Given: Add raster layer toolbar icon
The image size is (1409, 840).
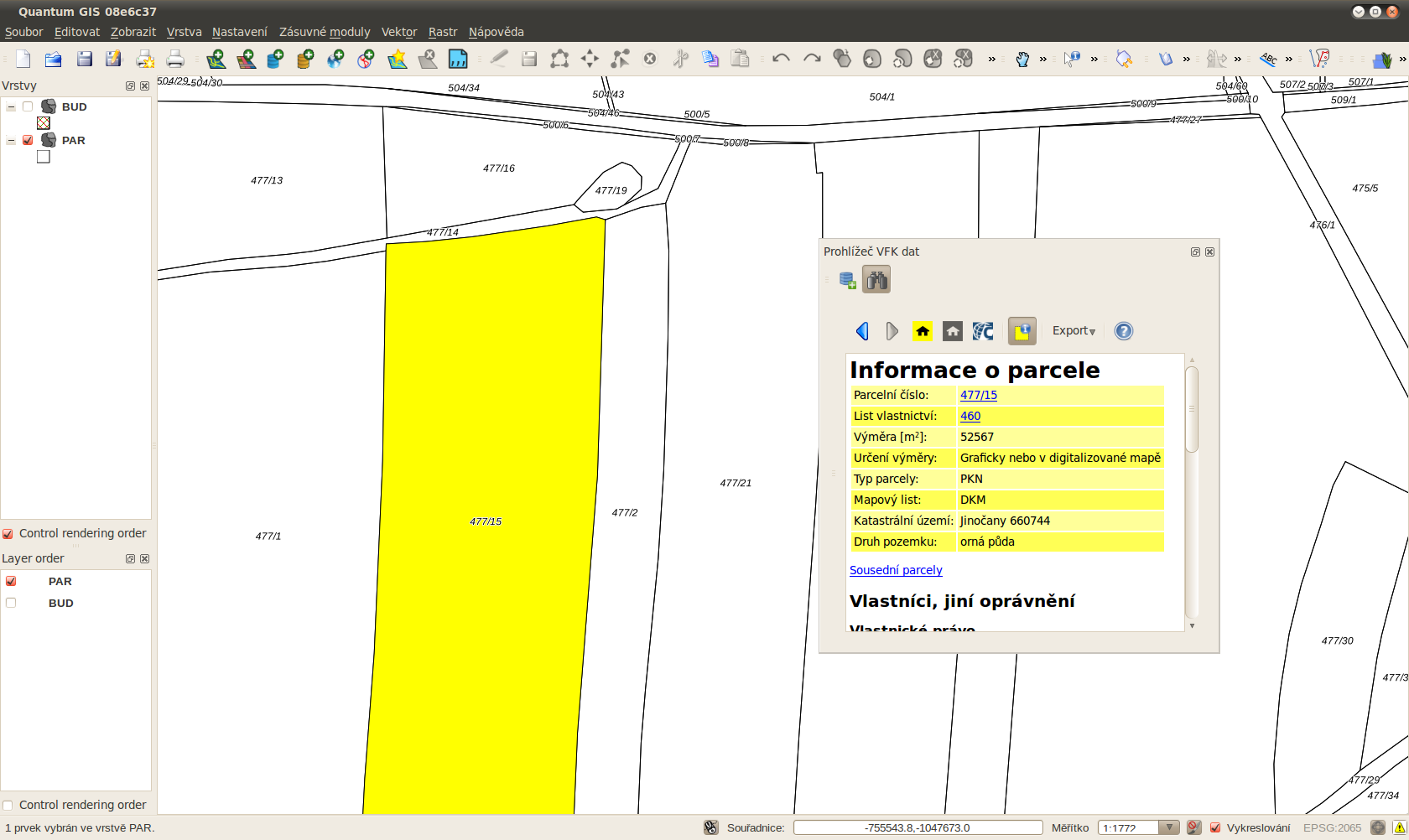Looking at the screenshot, I should [x=247, y=59].
